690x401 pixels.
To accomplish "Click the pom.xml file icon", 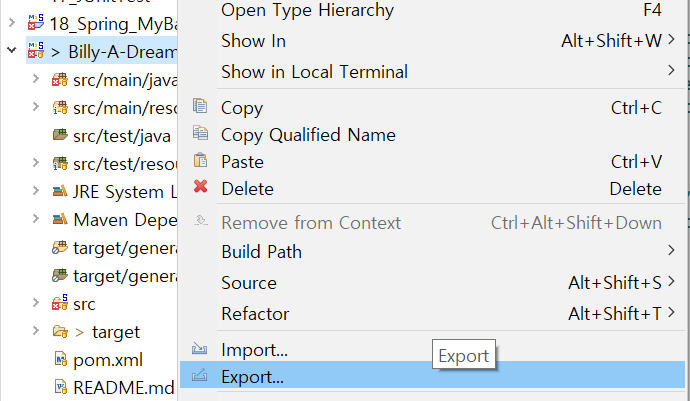I will point(61,359).
